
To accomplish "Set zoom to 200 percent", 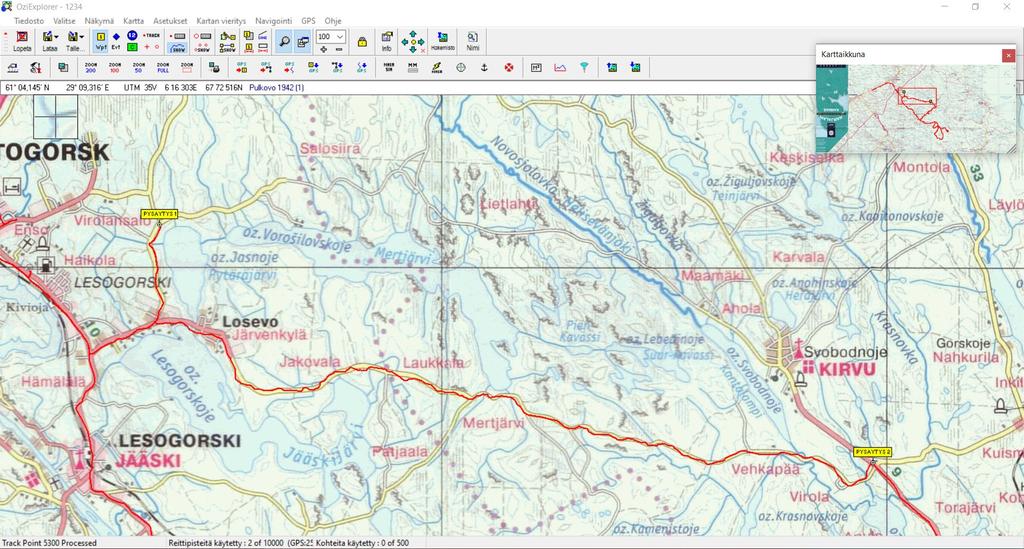I will (x=91, y=68).
